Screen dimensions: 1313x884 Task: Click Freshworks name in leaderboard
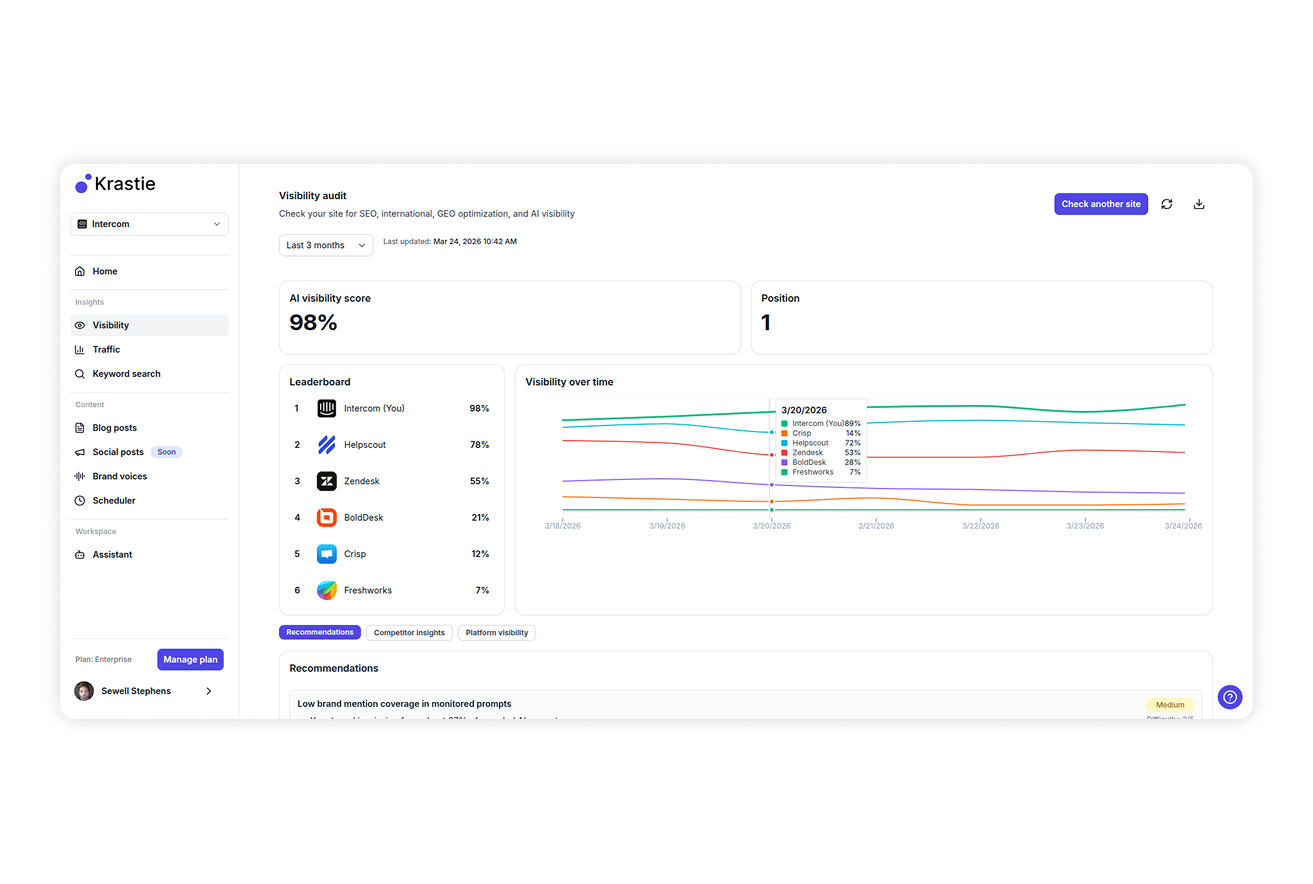tap(368, 590)
